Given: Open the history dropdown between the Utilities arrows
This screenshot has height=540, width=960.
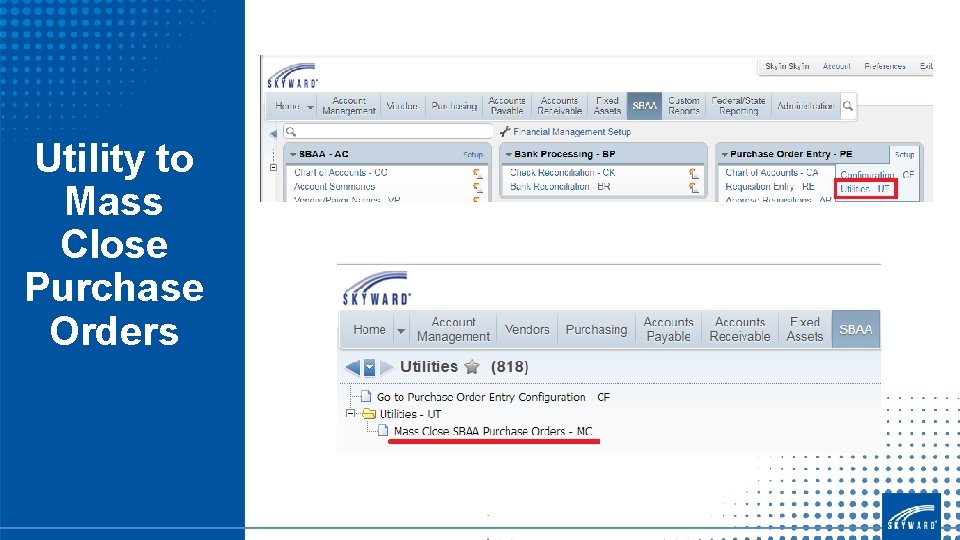Looking at the screenshot, I should point(369,367).
